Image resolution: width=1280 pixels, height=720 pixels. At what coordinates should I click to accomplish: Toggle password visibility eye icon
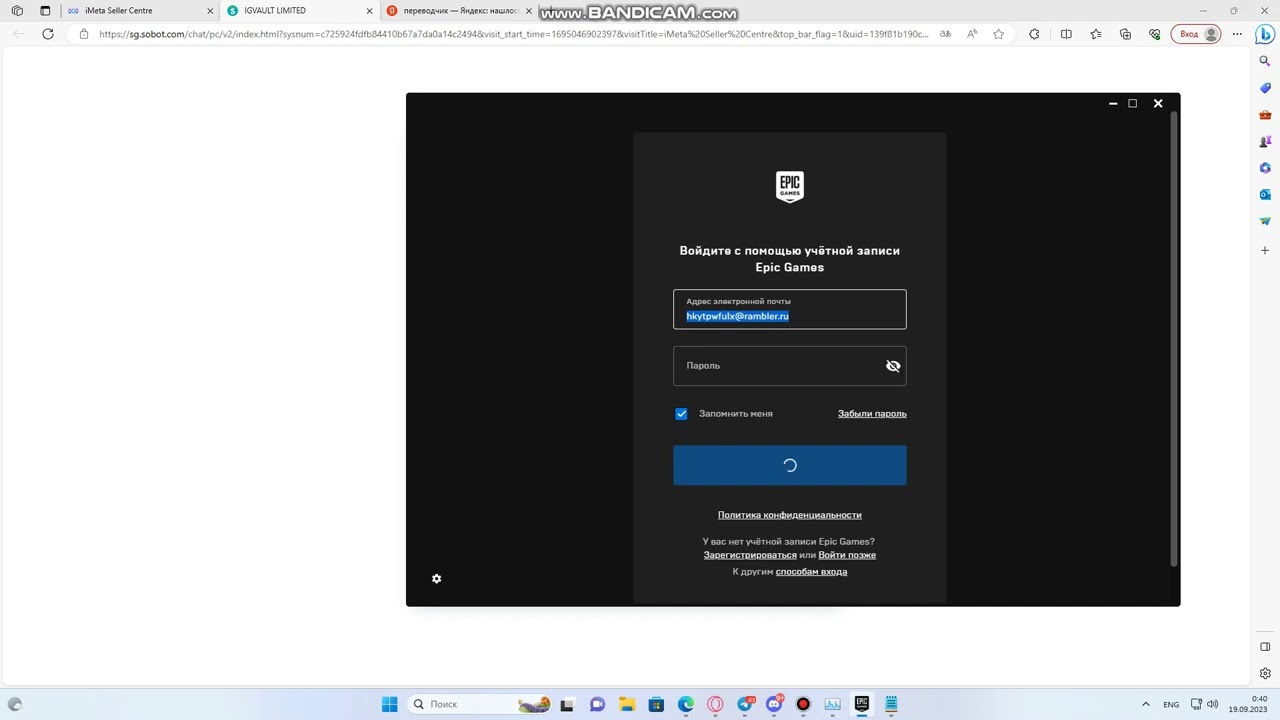pos(893,366)
